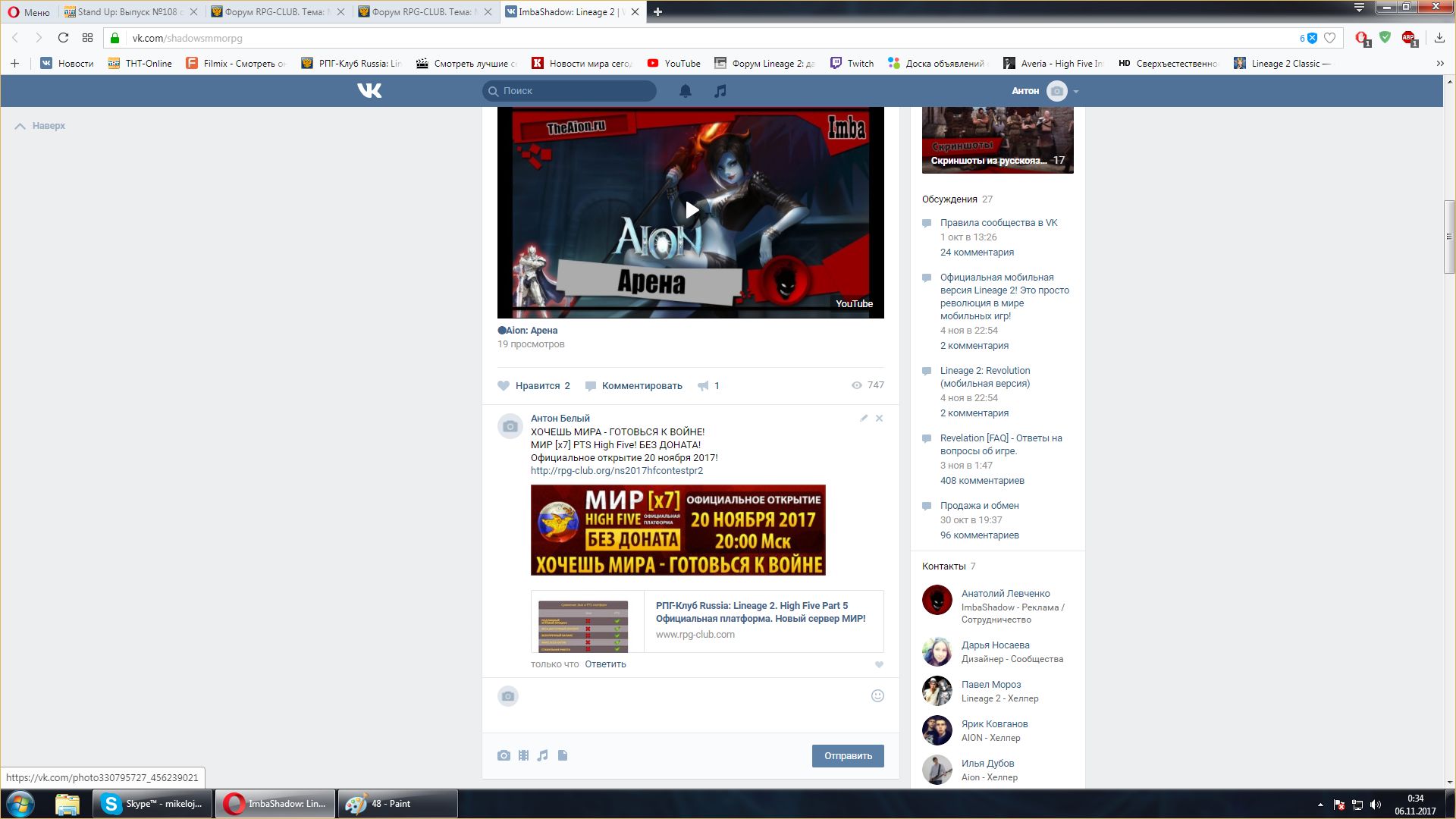Image resolution: width=1456 pixels, height=819 pixels.
Task: Attach audio using music note icon
Action: pyautogui.click(x=542, y=755)
